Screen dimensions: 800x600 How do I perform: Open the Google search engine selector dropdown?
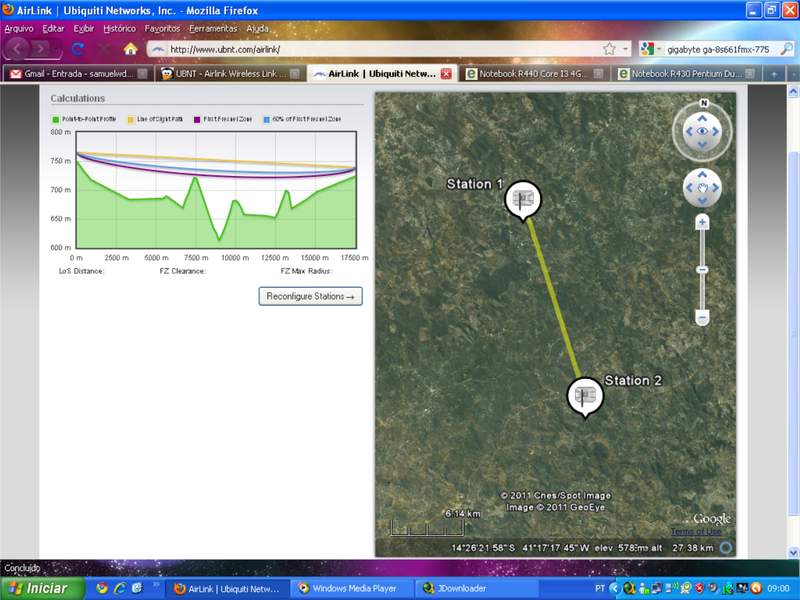tap(651, 49)
